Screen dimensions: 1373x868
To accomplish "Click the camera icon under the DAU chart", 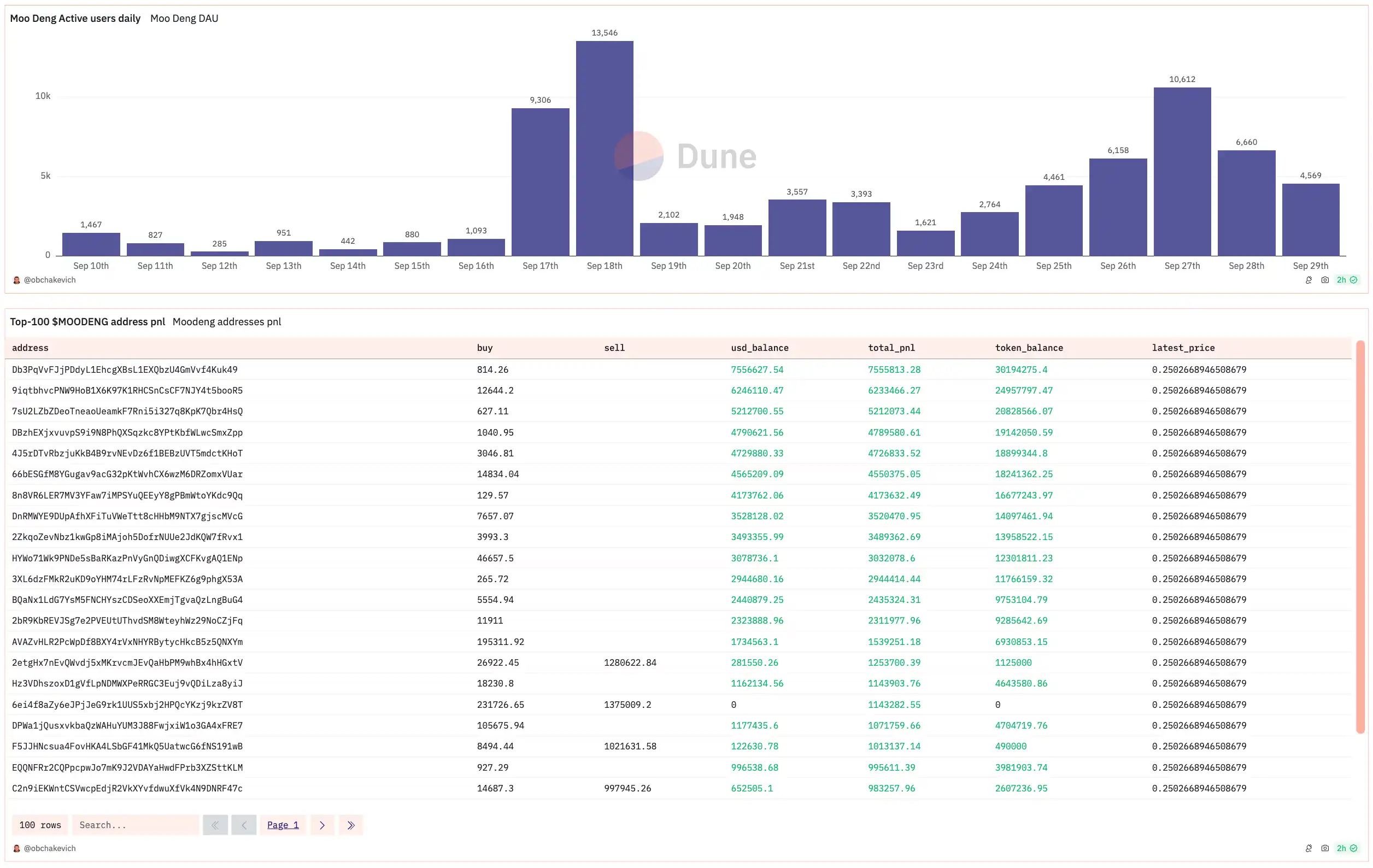I will click(x=1325, y=280).
